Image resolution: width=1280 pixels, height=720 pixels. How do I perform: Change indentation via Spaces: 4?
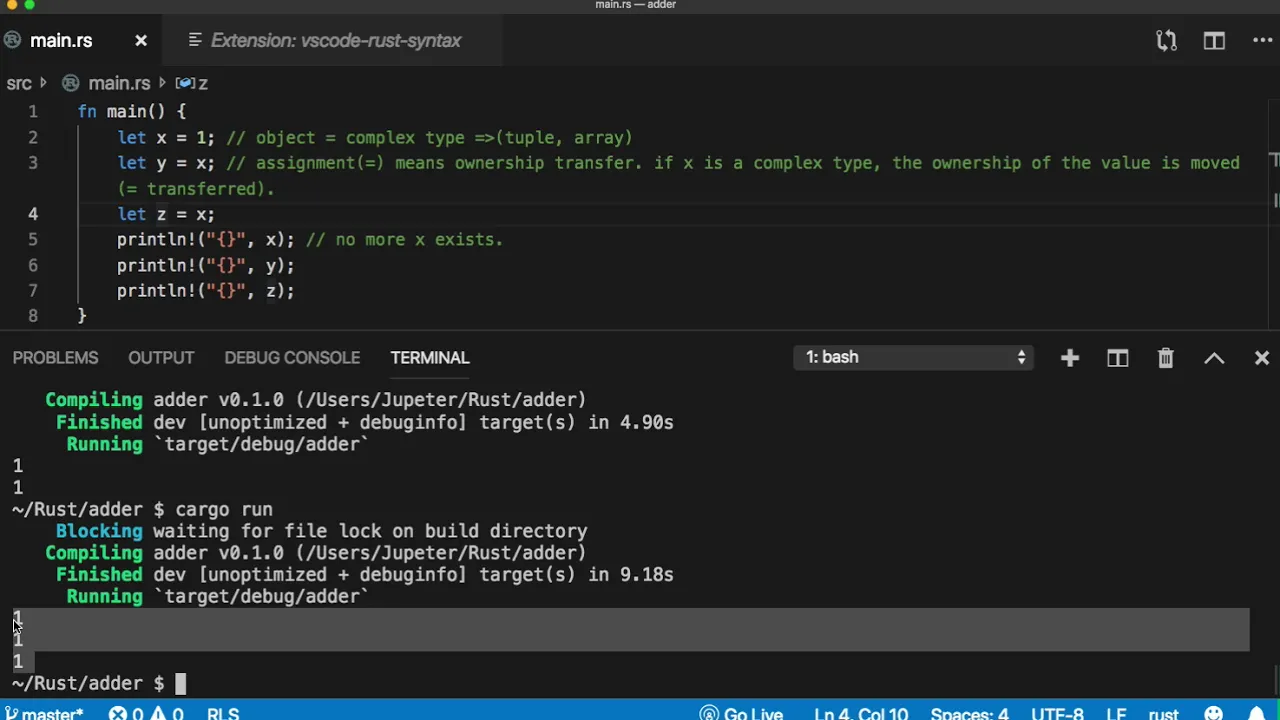pos(969,712)
